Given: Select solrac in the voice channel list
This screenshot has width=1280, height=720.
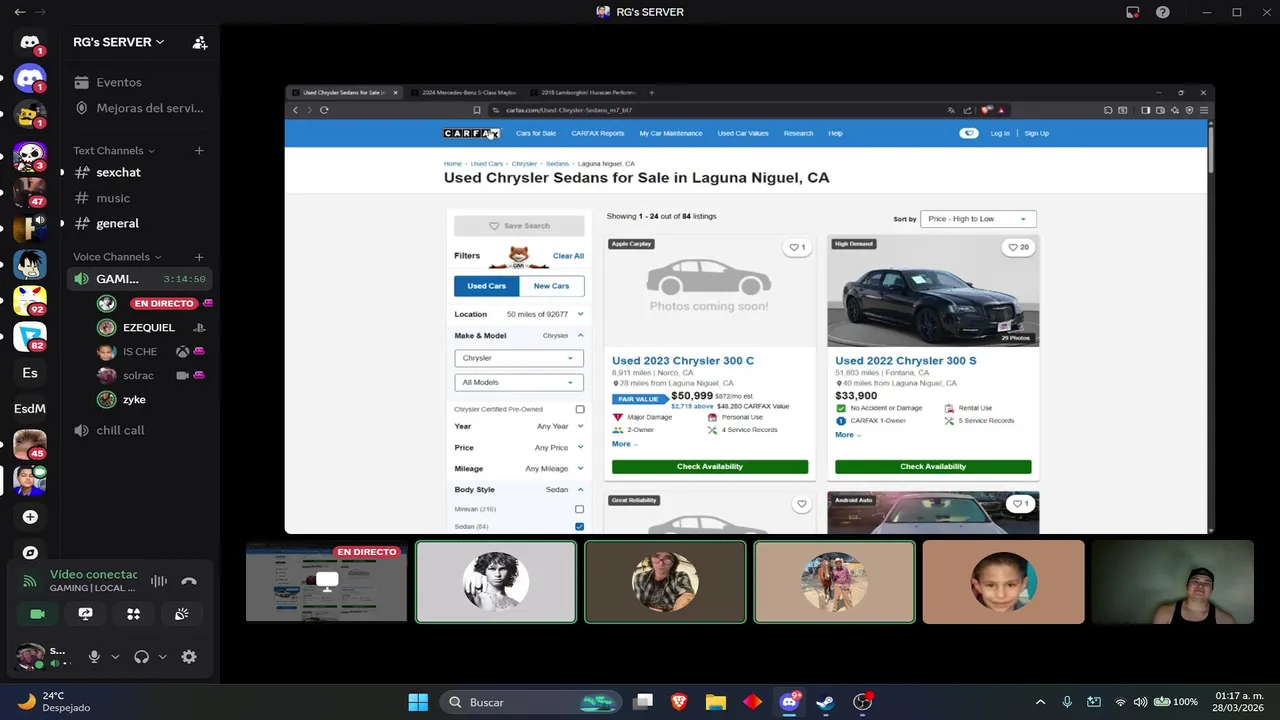Looking at the screenshot, I should (x=150, y=375).
